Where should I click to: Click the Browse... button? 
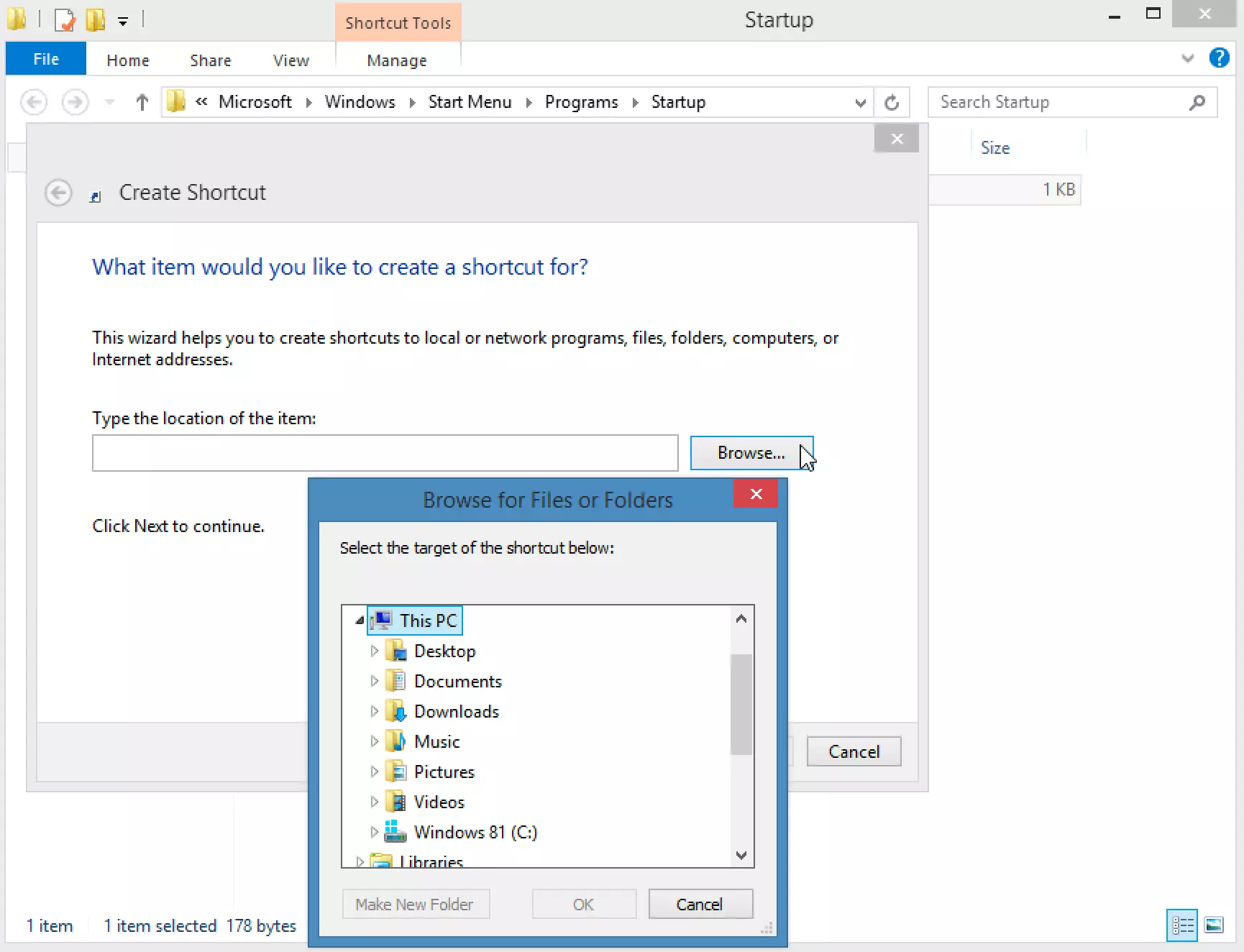(751, 453)
